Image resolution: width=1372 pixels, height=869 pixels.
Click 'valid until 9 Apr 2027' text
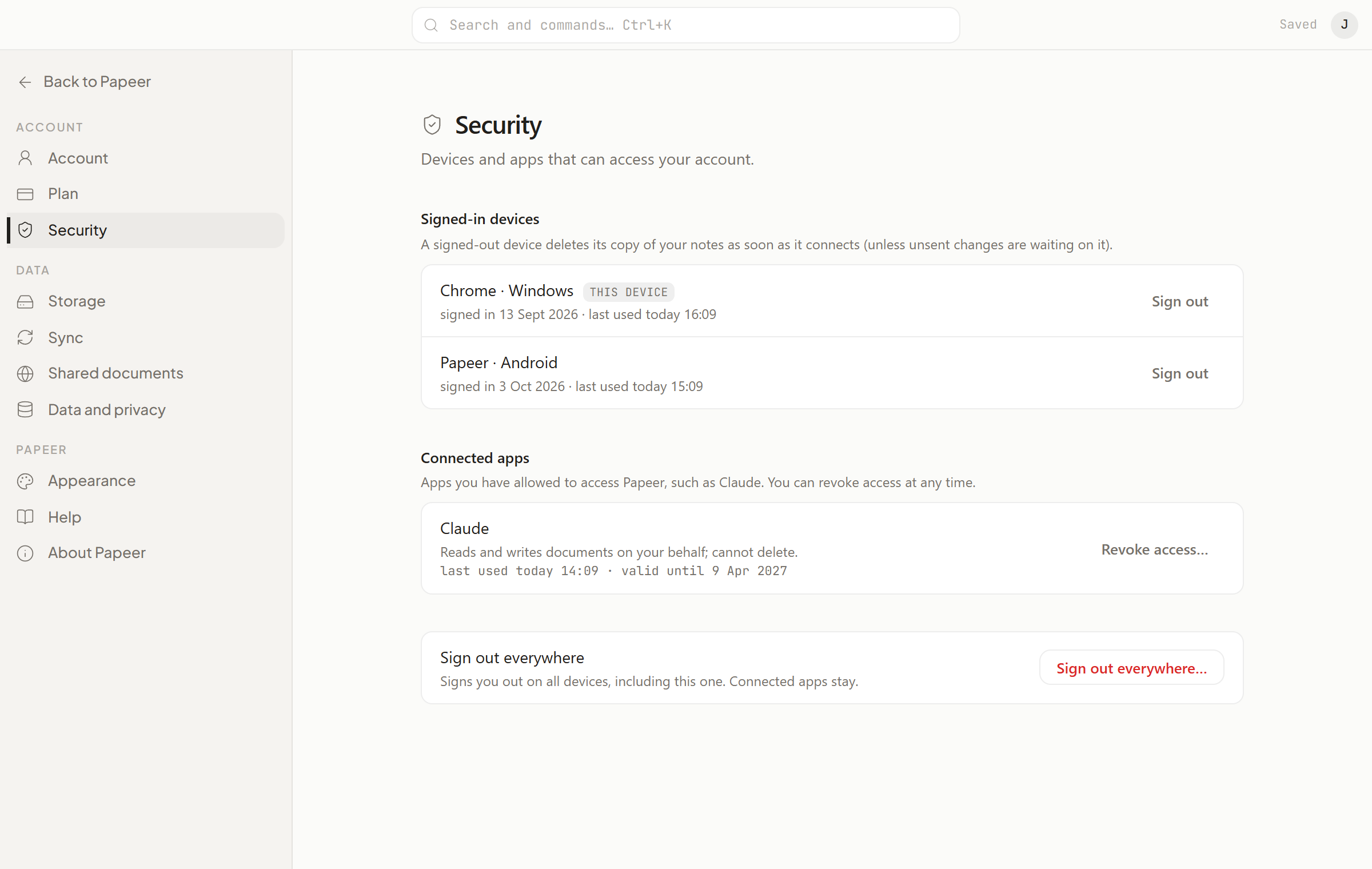point(704,571)
